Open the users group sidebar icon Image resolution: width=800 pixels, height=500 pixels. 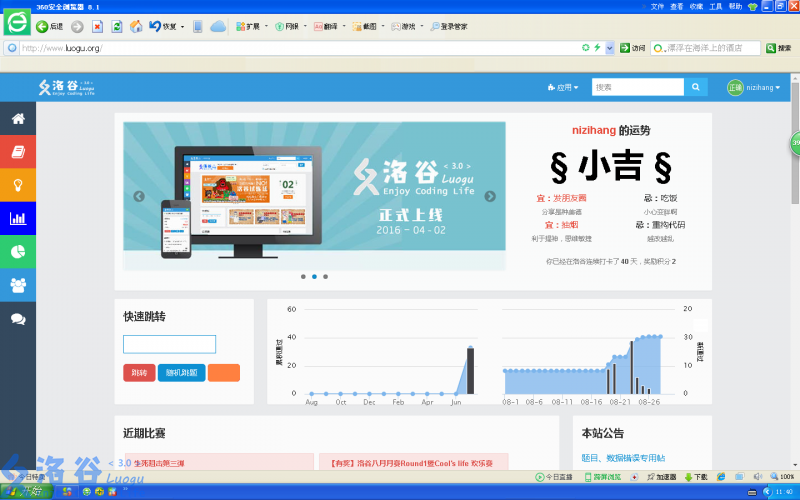pyautogui.click(x=18, y=285)
